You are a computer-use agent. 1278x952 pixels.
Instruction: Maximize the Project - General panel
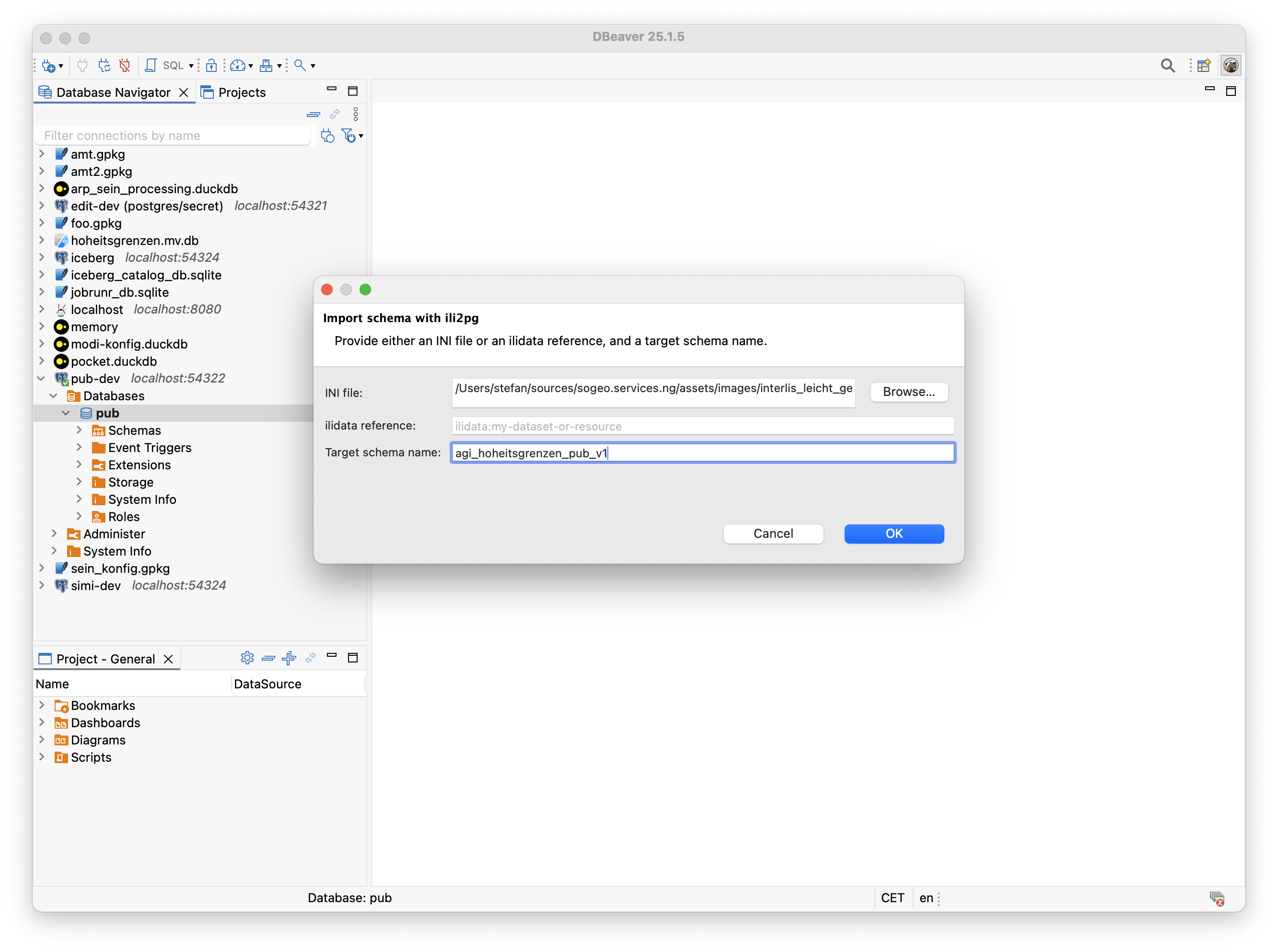pos(353,658)
